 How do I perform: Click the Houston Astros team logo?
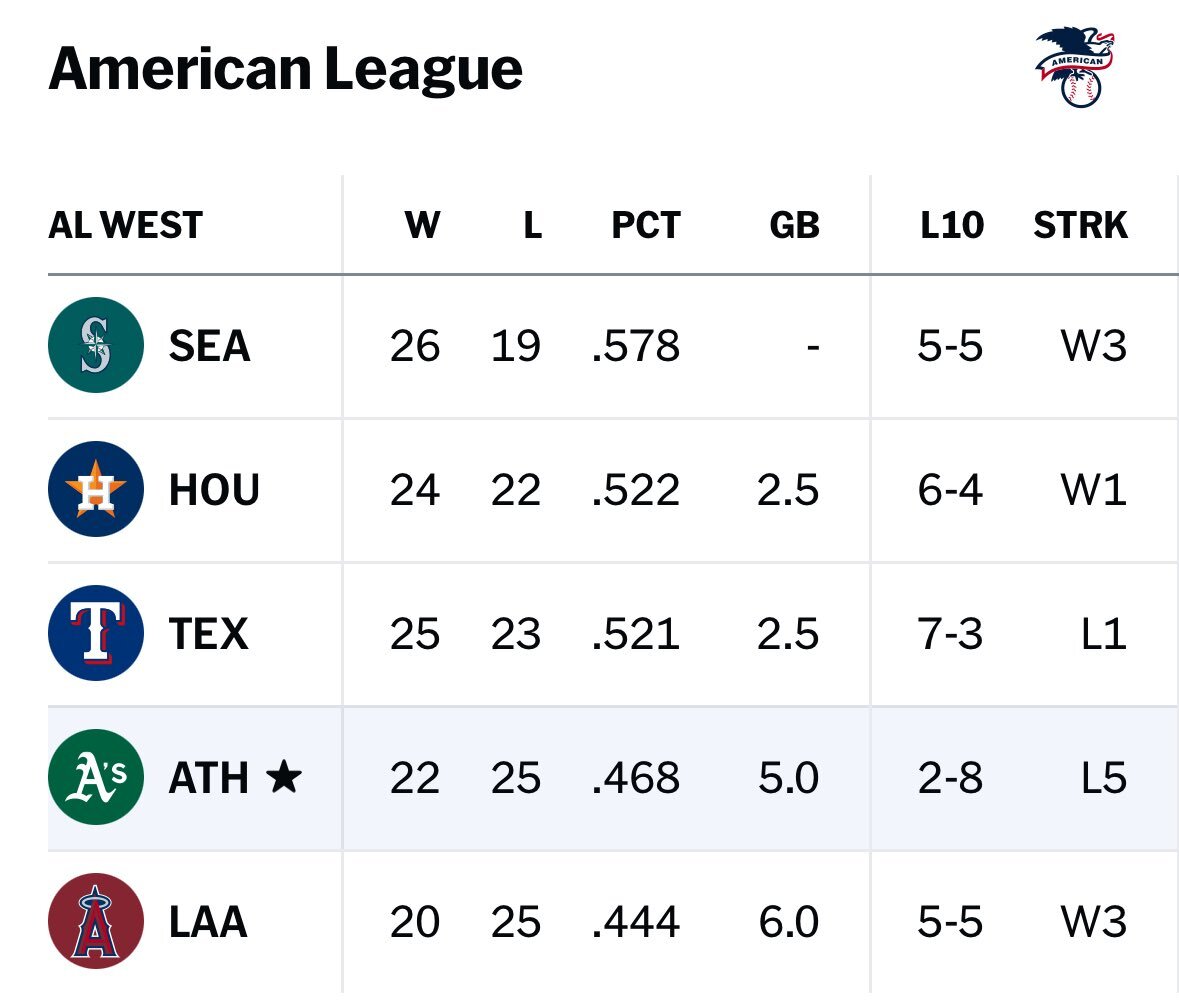(x=96, y=490)
